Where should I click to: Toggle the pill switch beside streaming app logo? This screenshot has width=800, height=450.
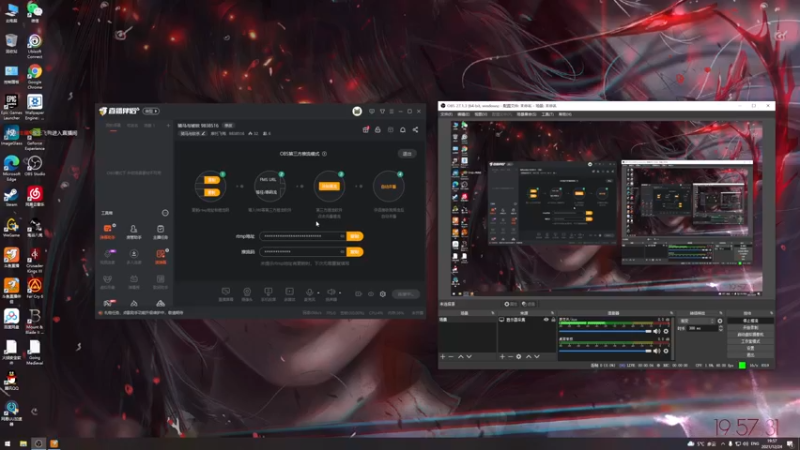(x=151, y=111)
